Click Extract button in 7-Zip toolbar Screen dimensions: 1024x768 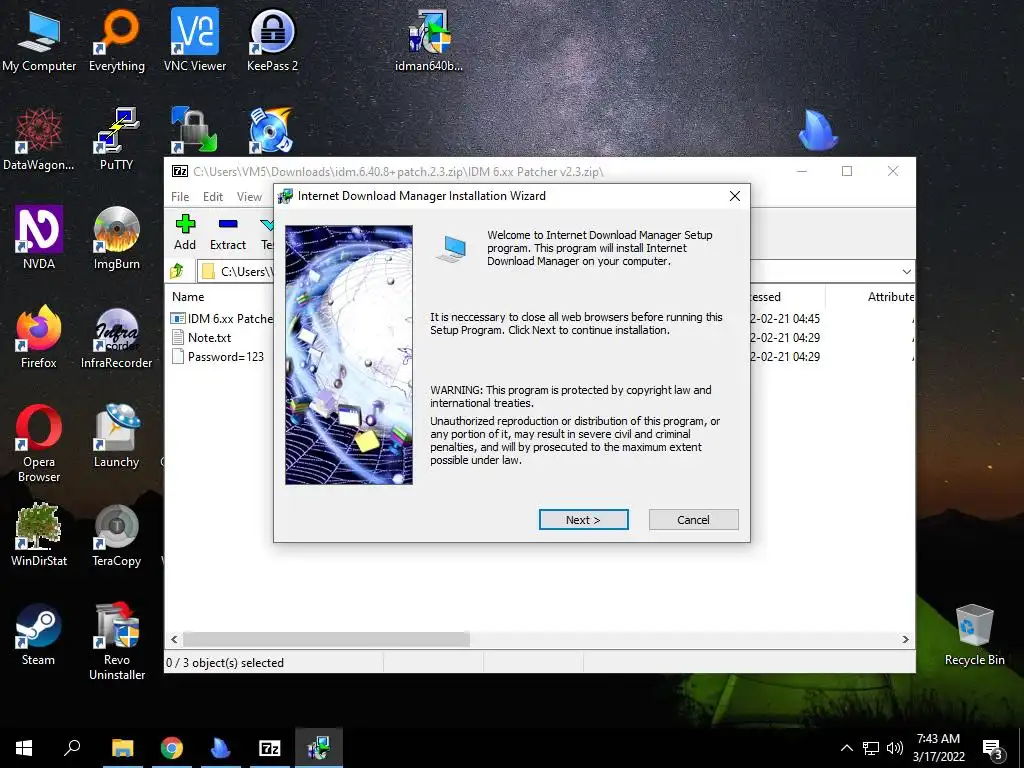click(228, 232)
